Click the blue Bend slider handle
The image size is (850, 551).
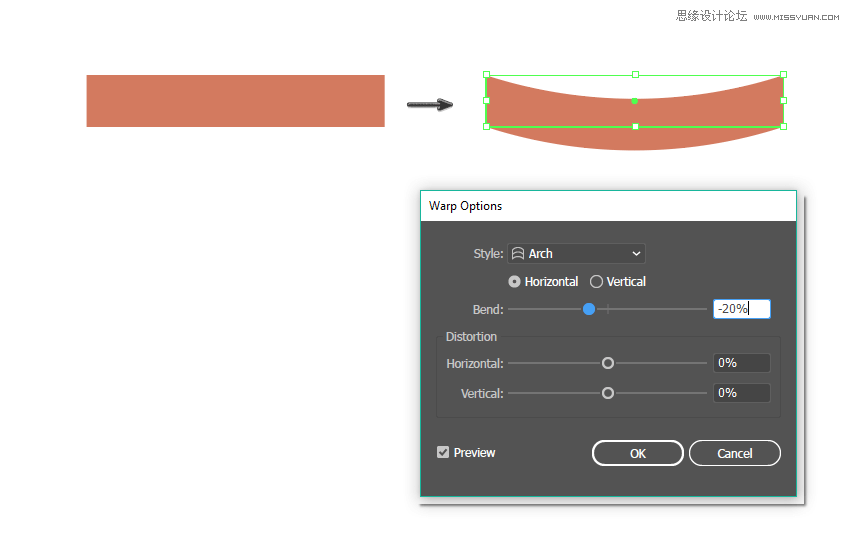coord(589,309)
